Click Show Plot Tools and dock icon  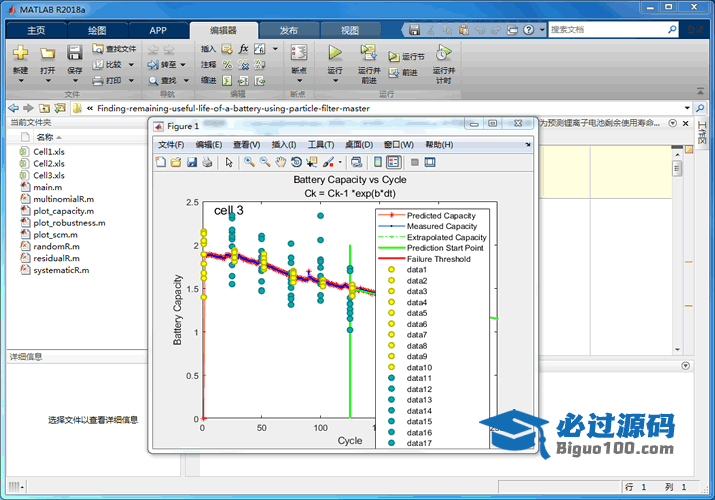click(x=430, y=162)
